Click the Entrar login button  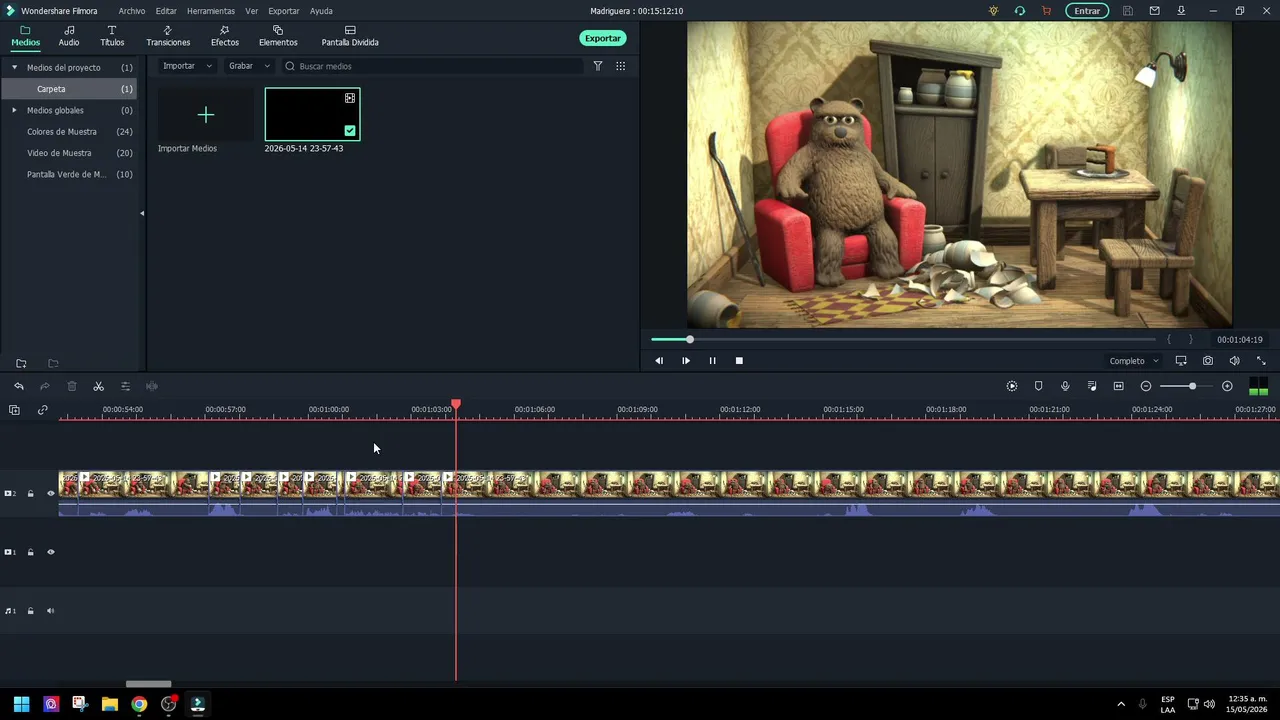coord(1087,11)
